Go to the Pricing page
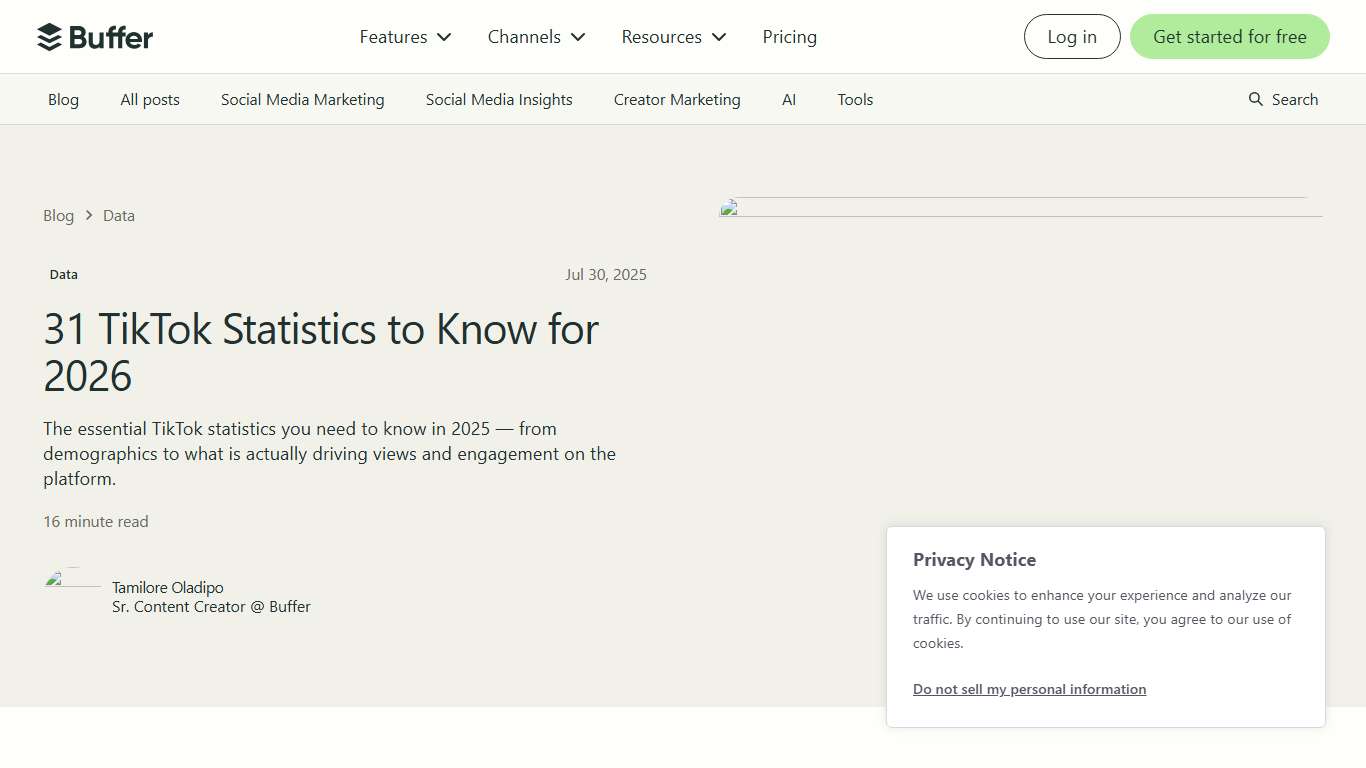This screenshot has height=768, width=1366. 789,37
